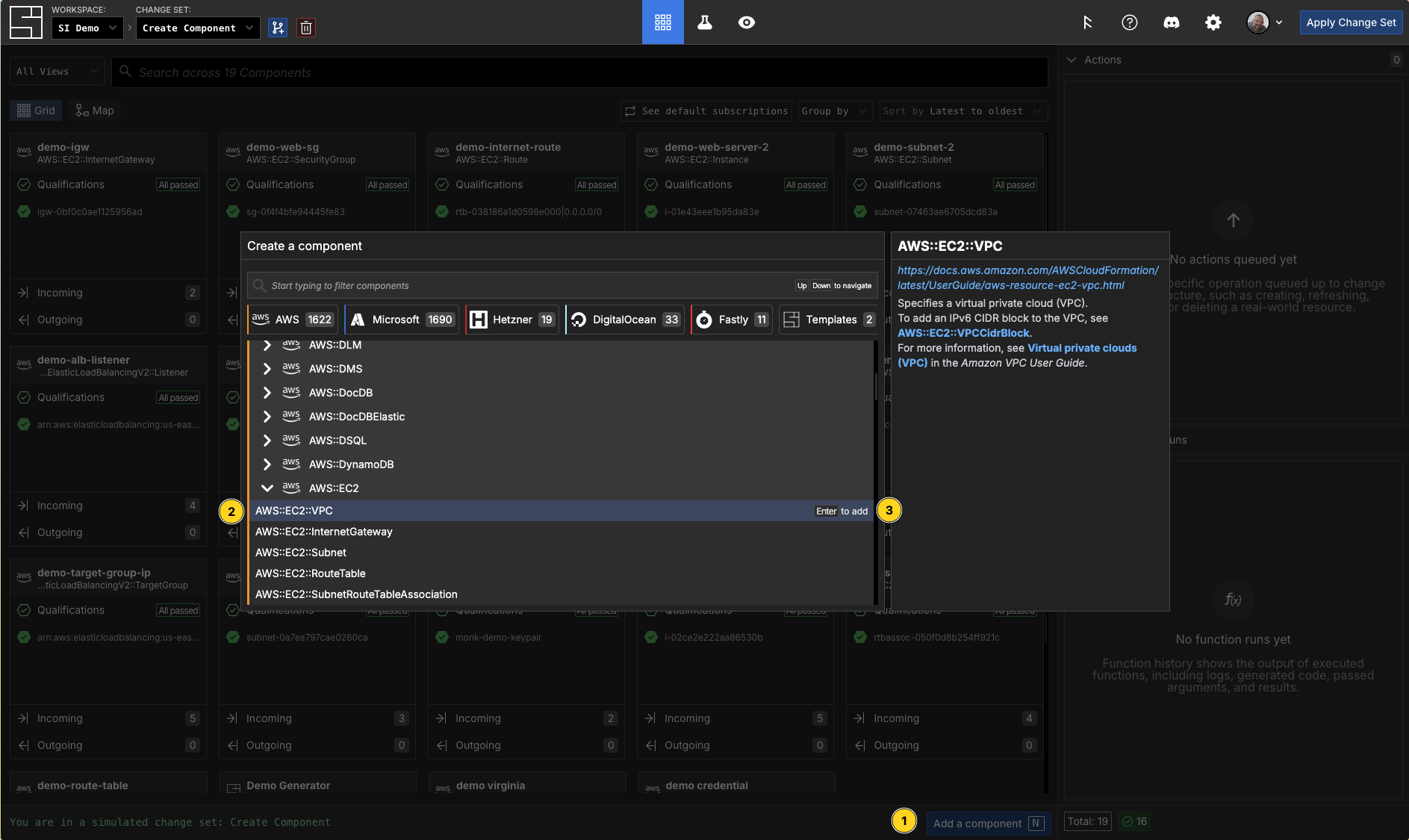Expand the AWS::DynamoDB category
1409x840 pixels.
click(267, 464)
